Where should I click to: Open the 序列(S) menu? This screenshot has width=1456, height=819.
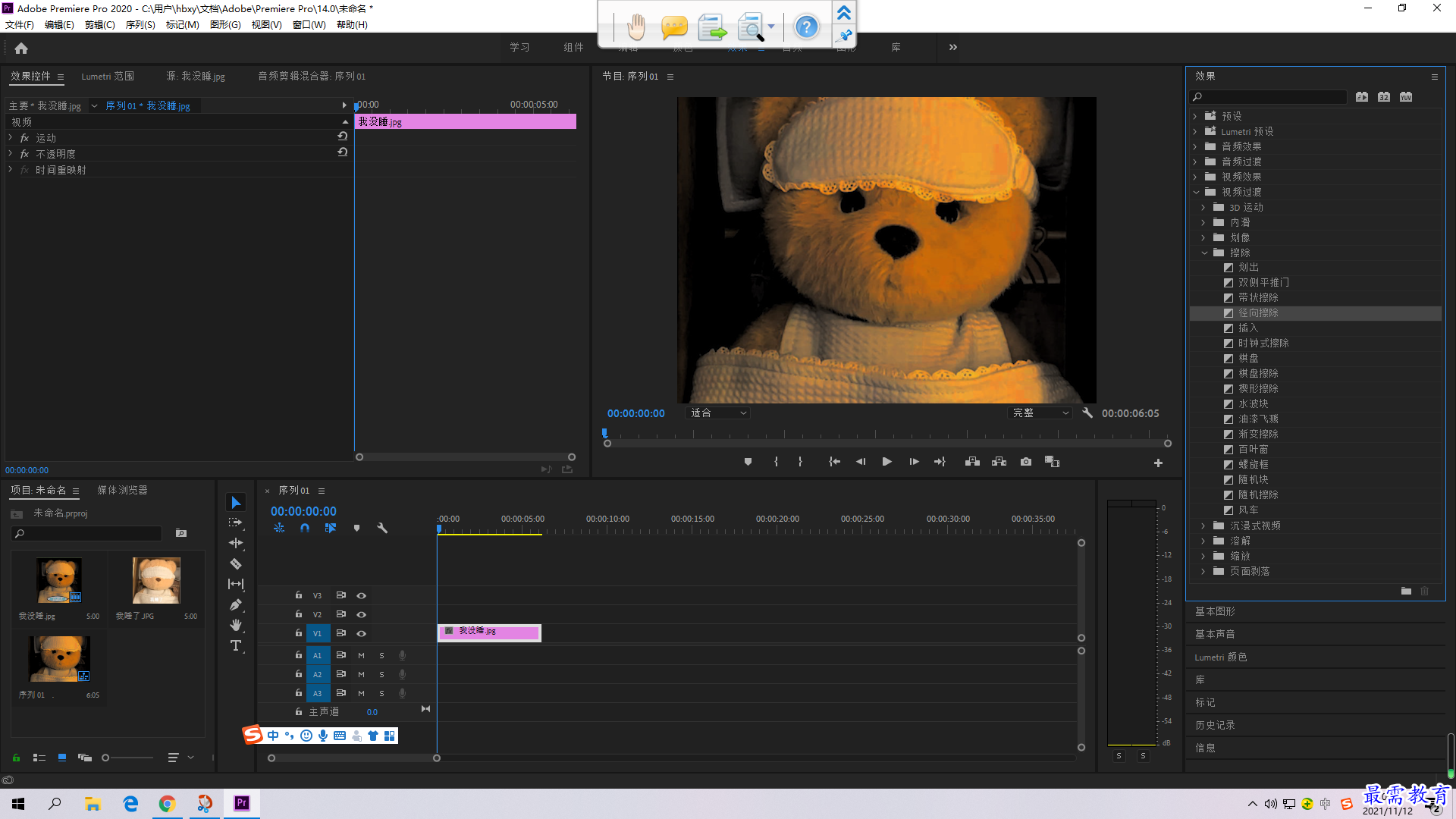(x=140, y=25)
